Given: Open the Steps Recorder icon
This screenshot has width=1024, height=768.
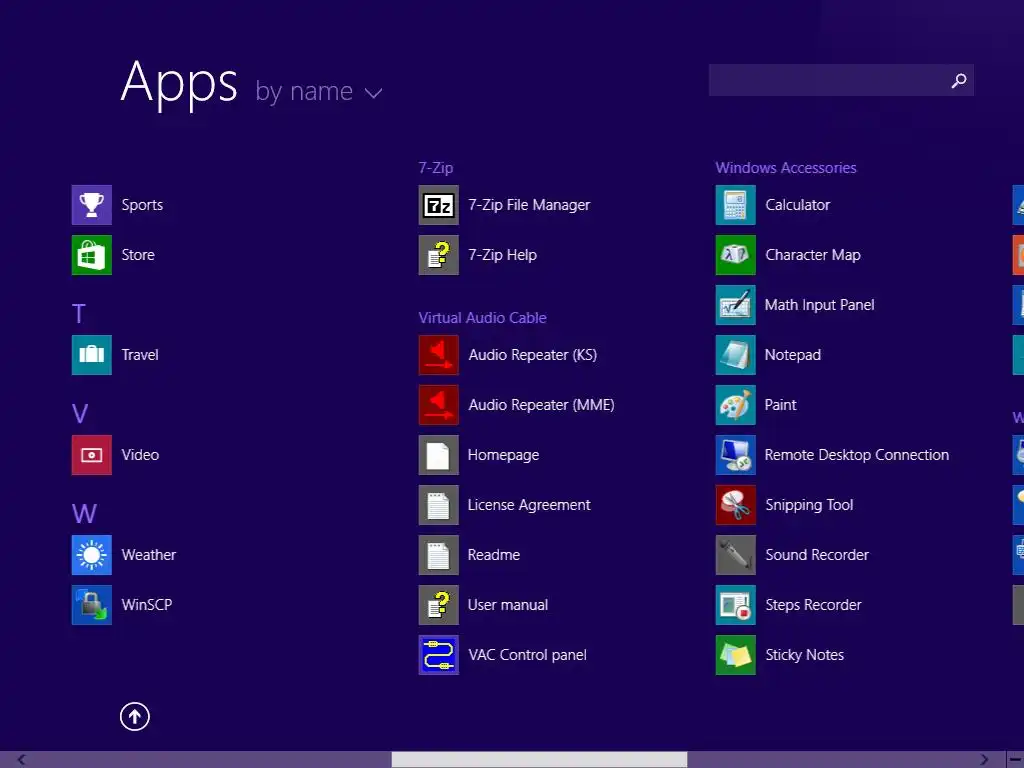Looking at the screenshot, I should (735, 605).
